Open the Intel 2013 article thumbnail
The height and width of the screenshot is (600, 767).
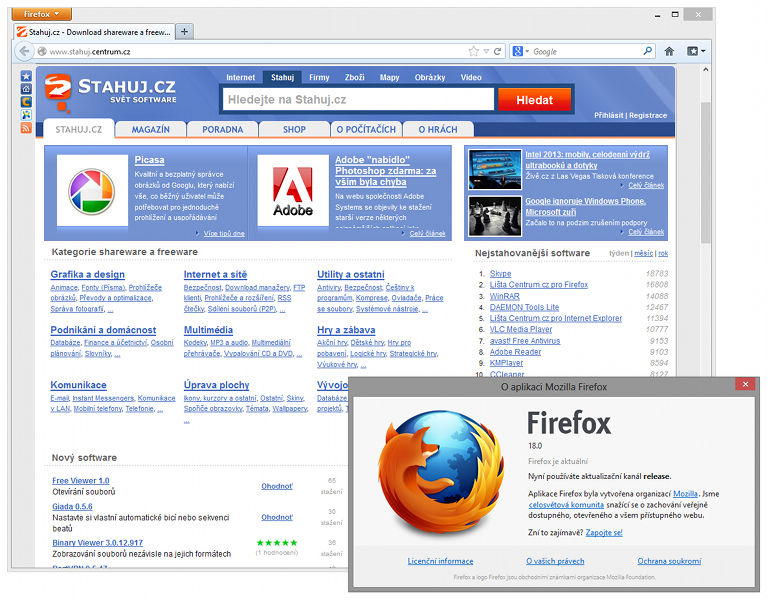[495, 169]
